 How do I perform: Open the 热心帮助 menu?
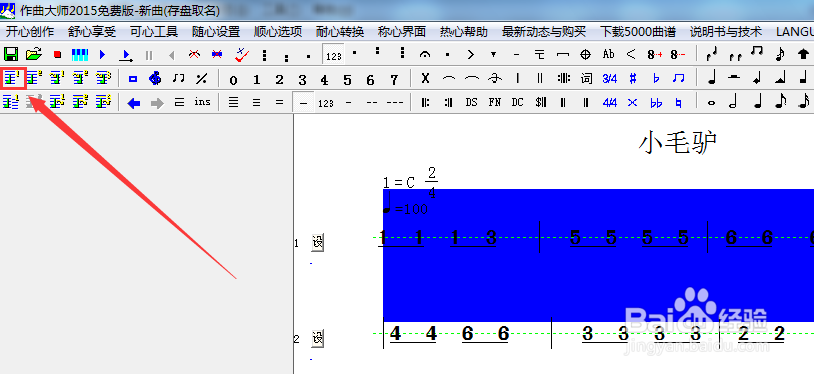pyautogui.click(x=464, y=32)
